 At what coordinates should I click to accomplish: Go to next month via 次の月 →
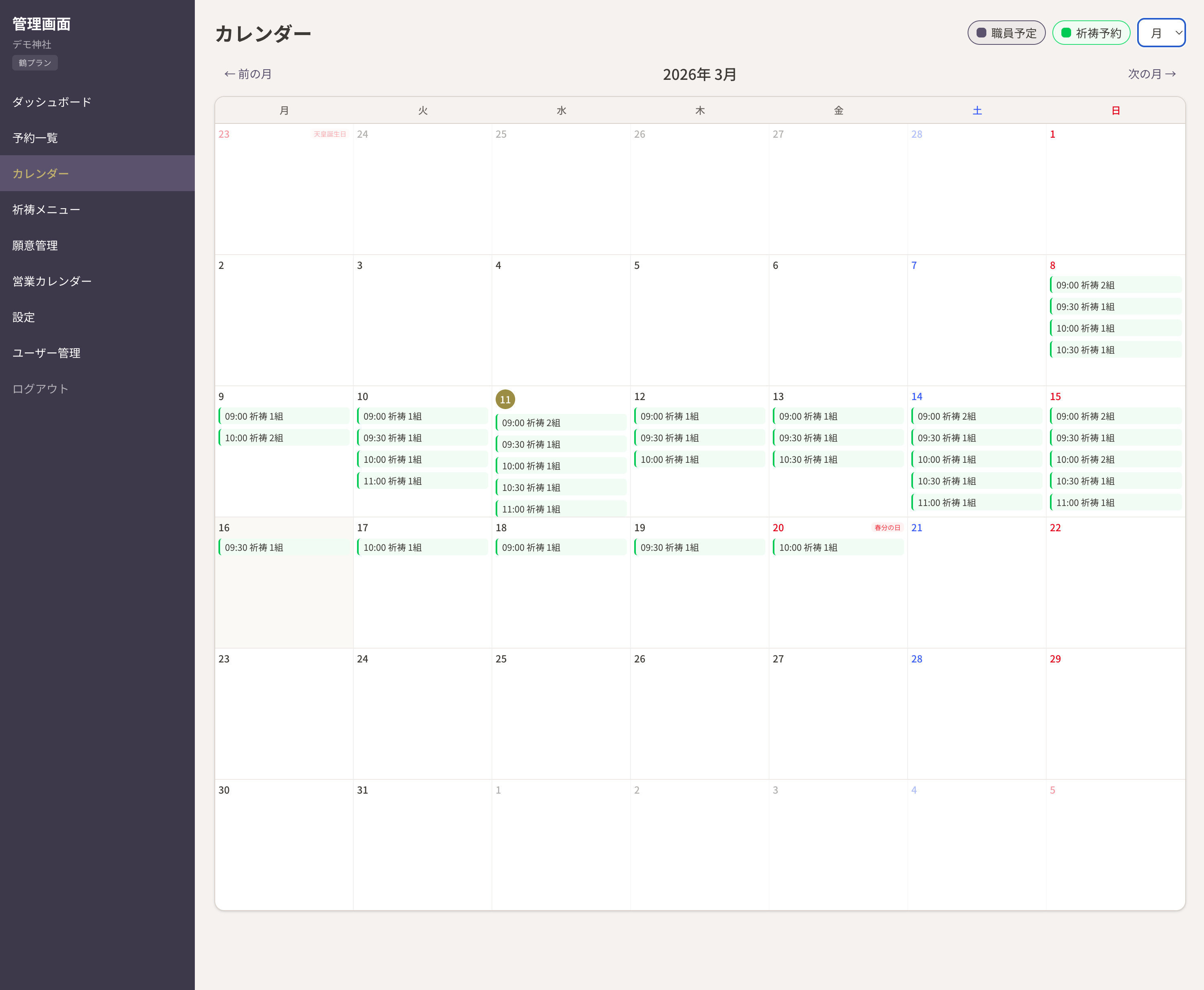coord(1151,74)
